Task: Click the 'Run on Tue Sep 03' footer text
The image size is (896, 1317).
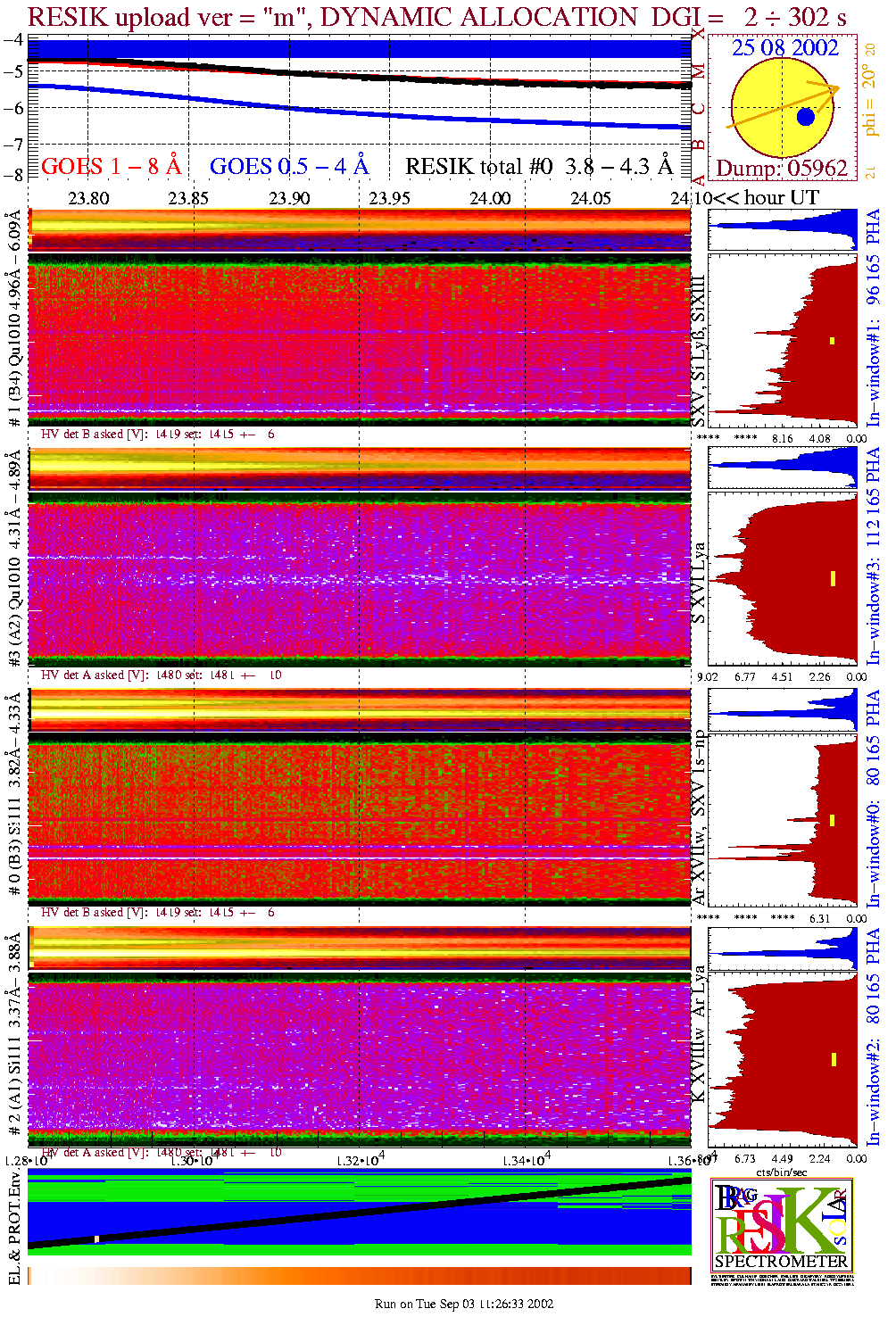Action: tap(464, 1304)
